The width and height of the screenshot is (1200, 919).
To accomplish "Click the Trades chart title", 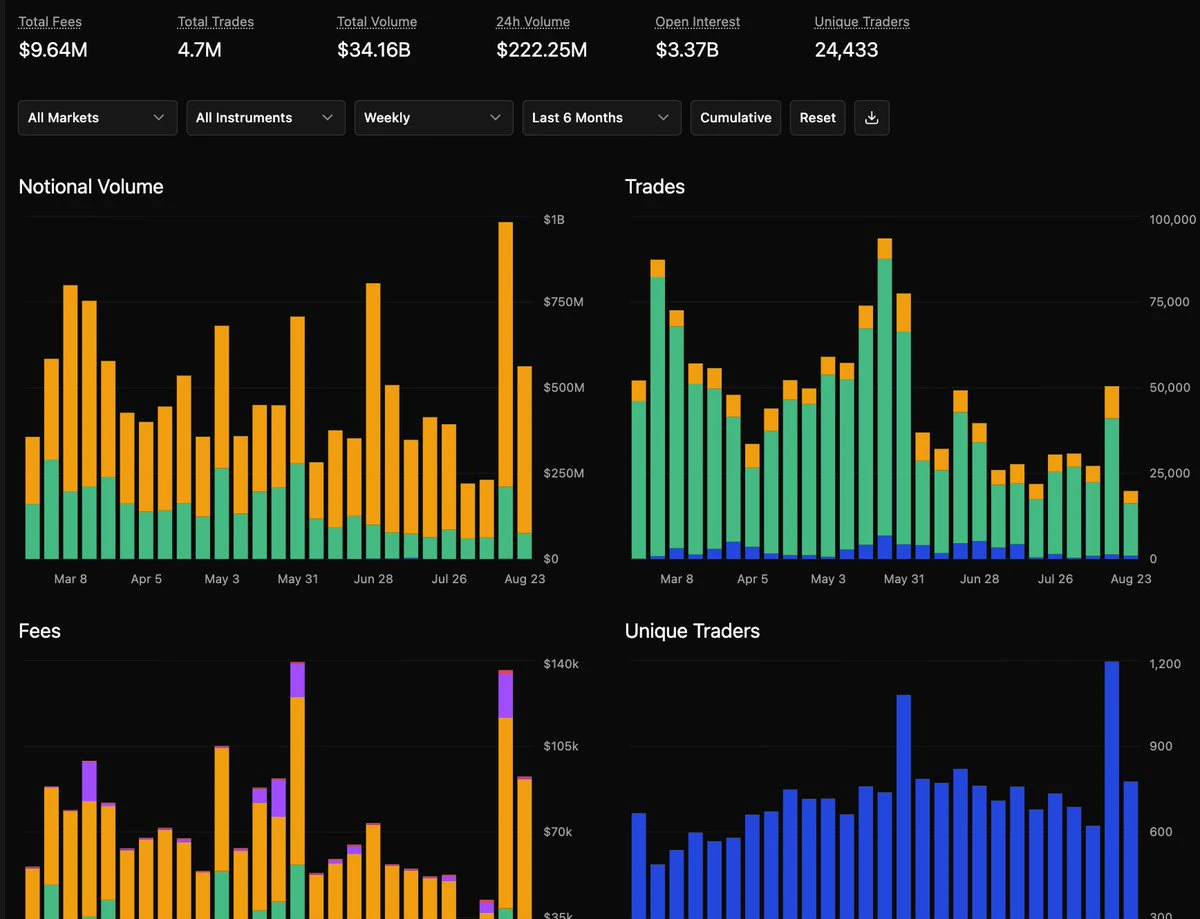I will [x=655, y=187].
